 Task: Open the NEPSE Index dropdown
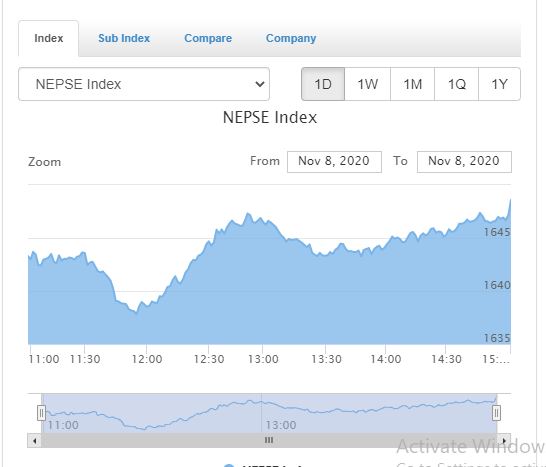(144, 84)
